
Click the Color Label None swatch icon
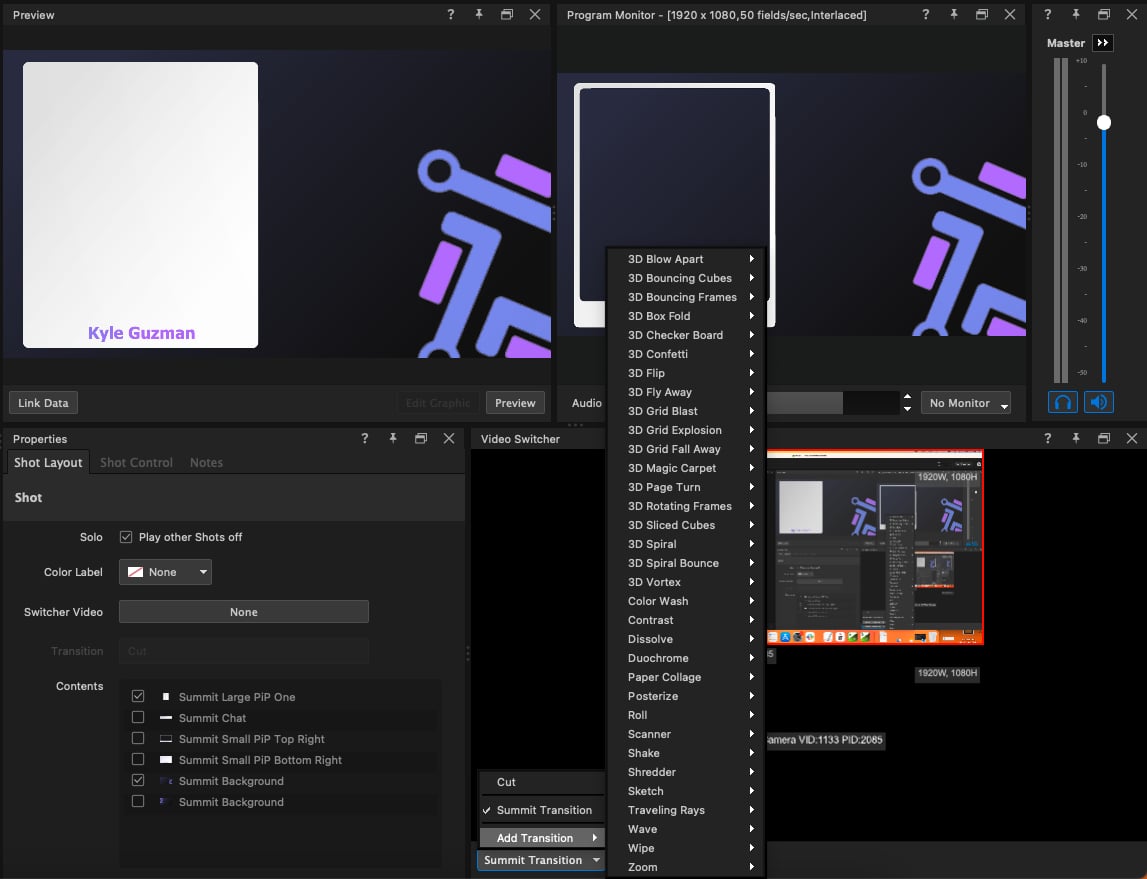pyautogui.click(x=135, y=572)
